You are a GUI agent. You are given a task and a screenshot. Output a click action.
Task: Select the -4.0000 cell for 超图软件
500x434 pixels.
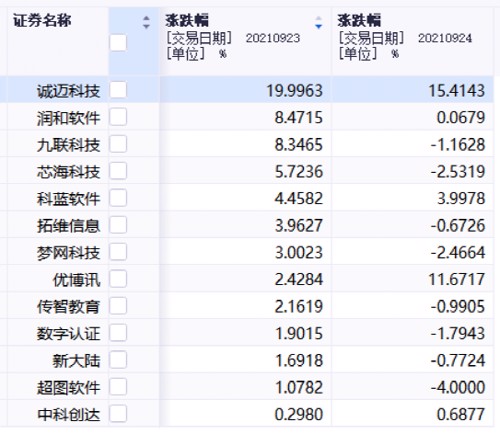(x=458, y=387)
